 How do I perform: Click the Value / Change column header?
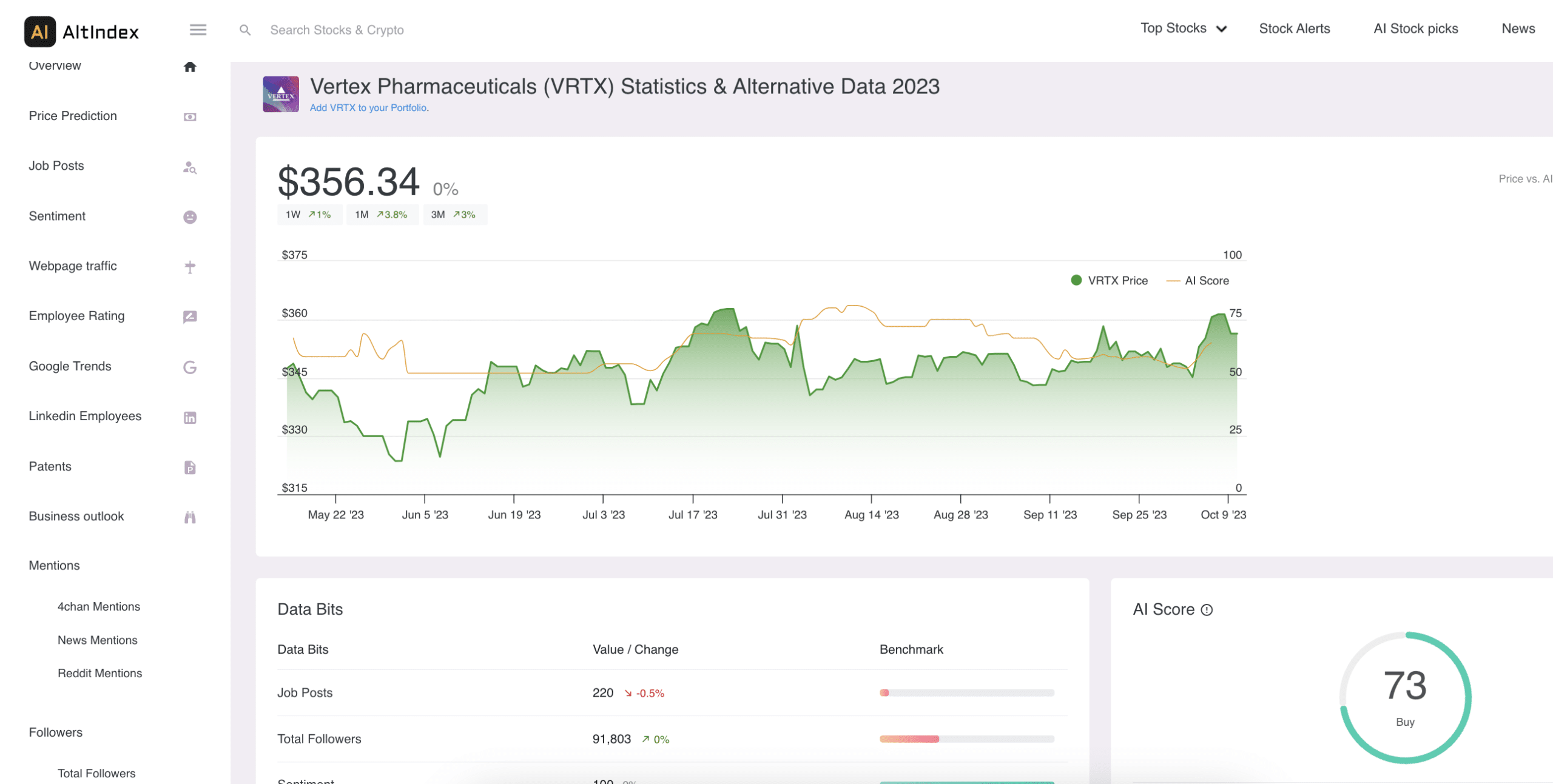click(x=635, y=649)
